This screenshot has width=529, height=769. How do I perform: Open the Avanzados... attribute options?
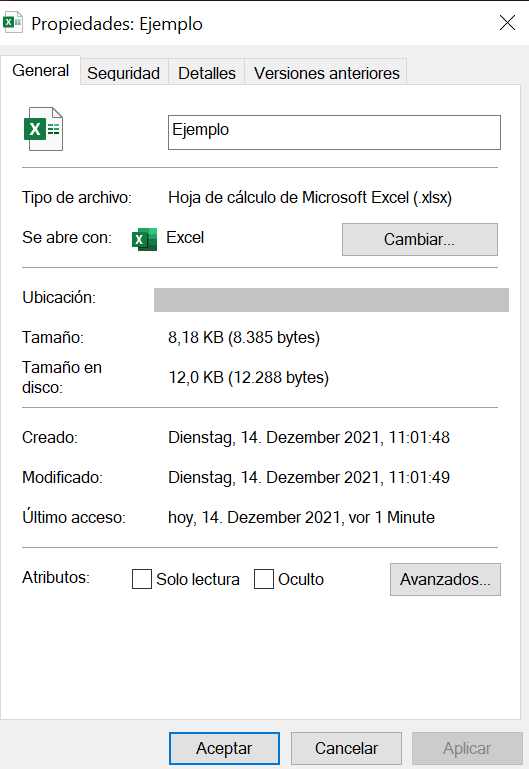click(x=445, y=579)
